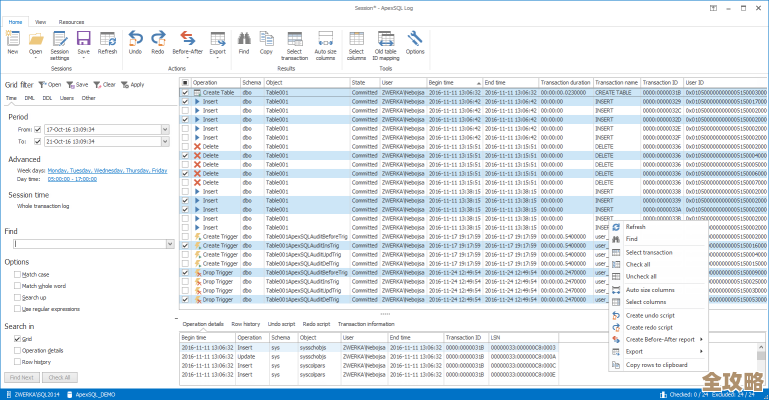Choose Create undo script in context menu

[x=649, y=315]
